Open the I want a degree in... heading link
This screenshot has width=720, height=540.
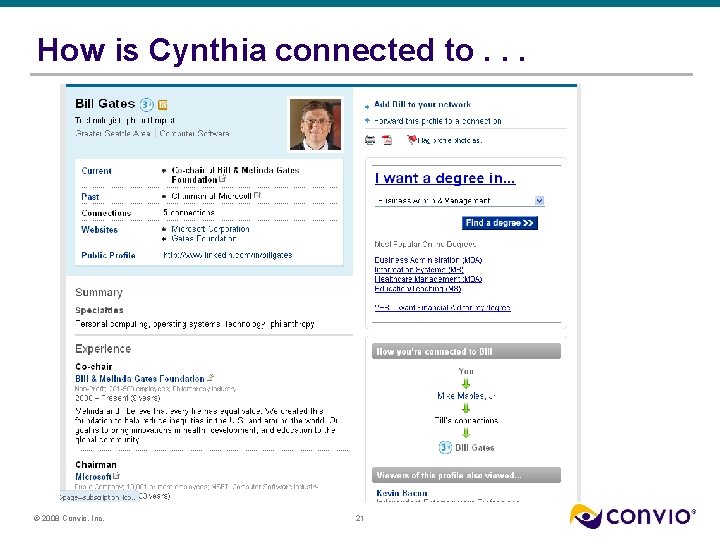coord(445,178)
